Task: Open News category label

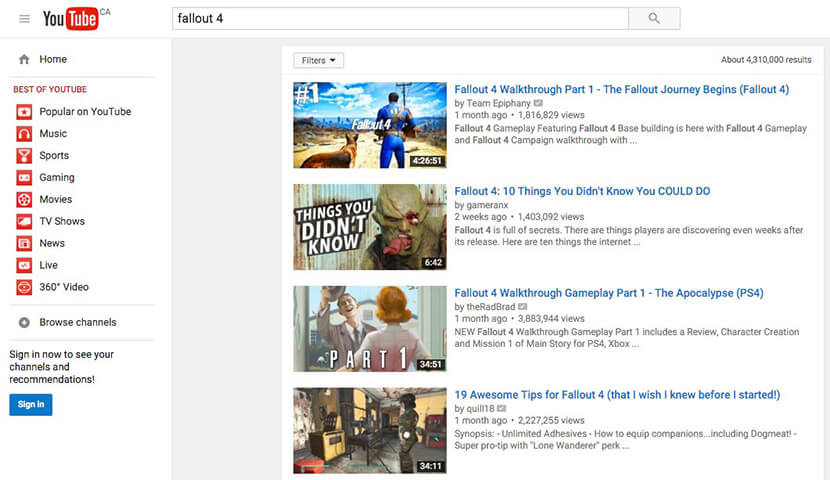Action: coord(52,243)
